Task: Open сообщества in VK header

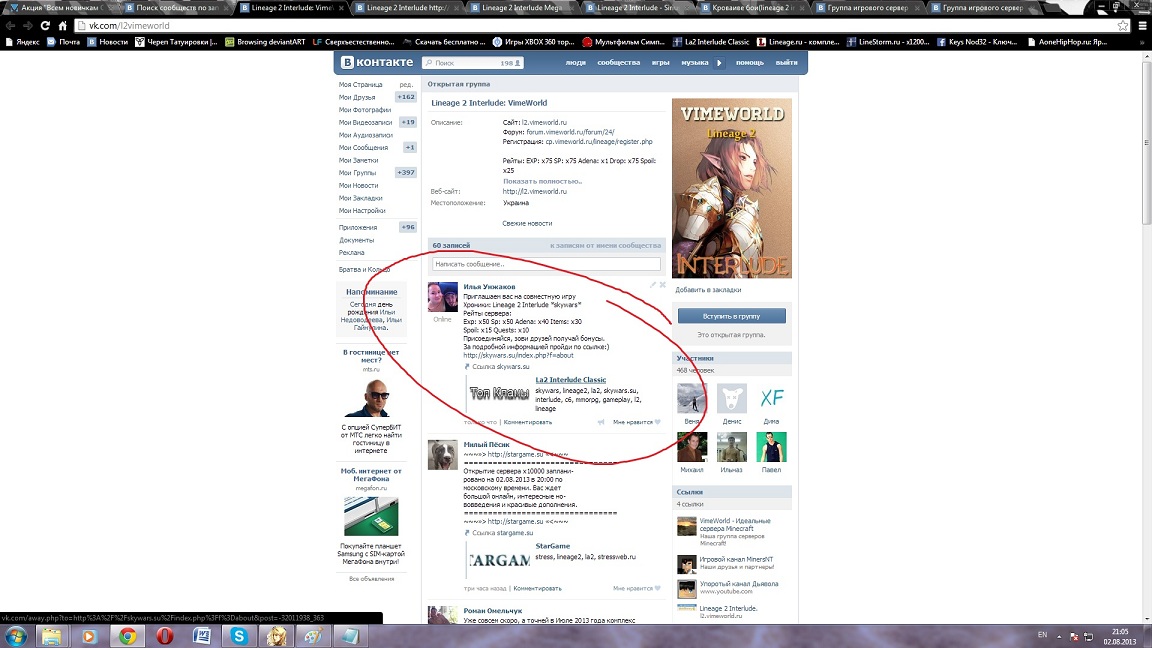Action: pyautogui.click(x=619, y=62)
